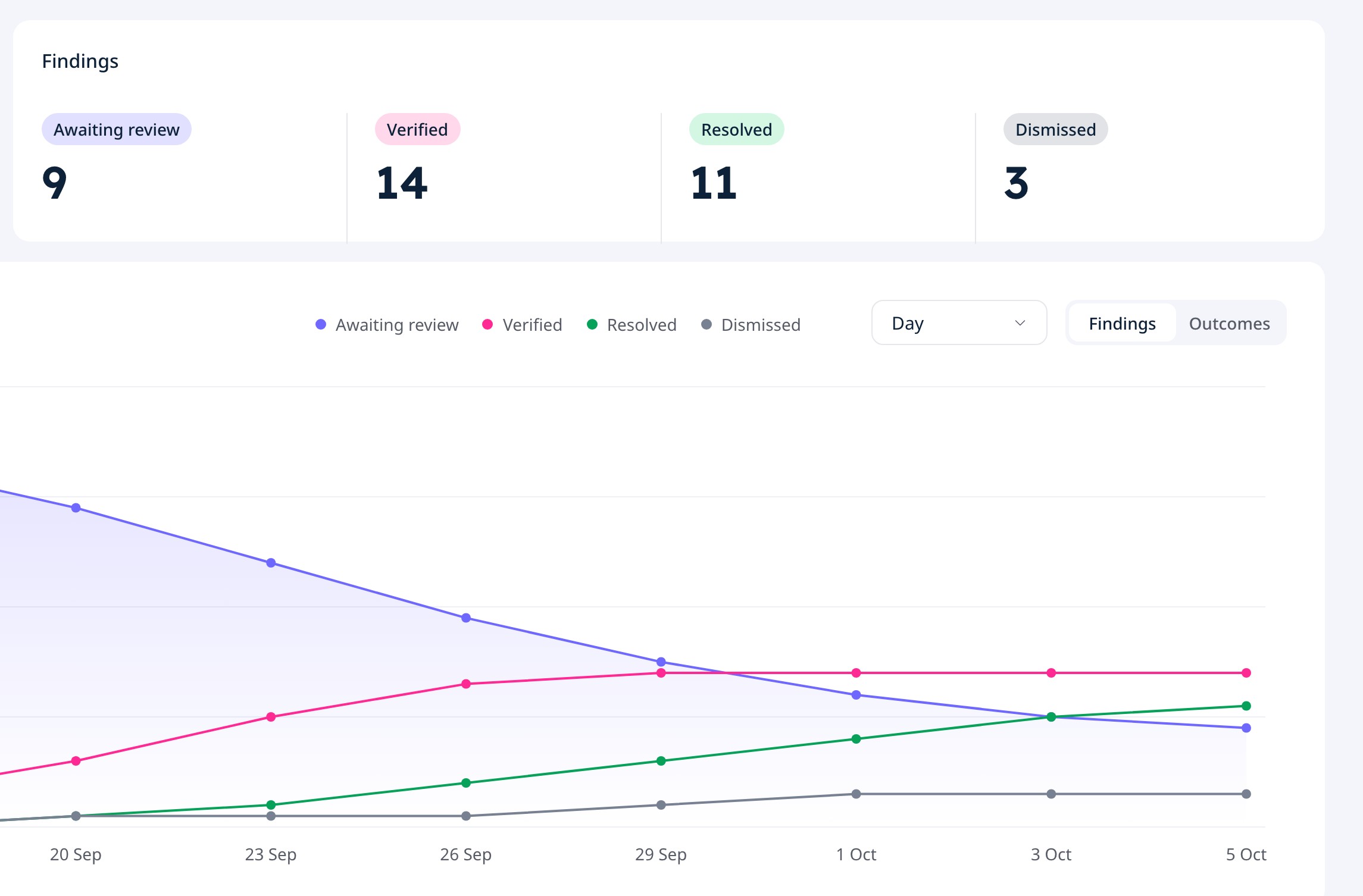Click the Dismissed status badge
The image size is (1363, 896).
click(x=1055, y=129)
